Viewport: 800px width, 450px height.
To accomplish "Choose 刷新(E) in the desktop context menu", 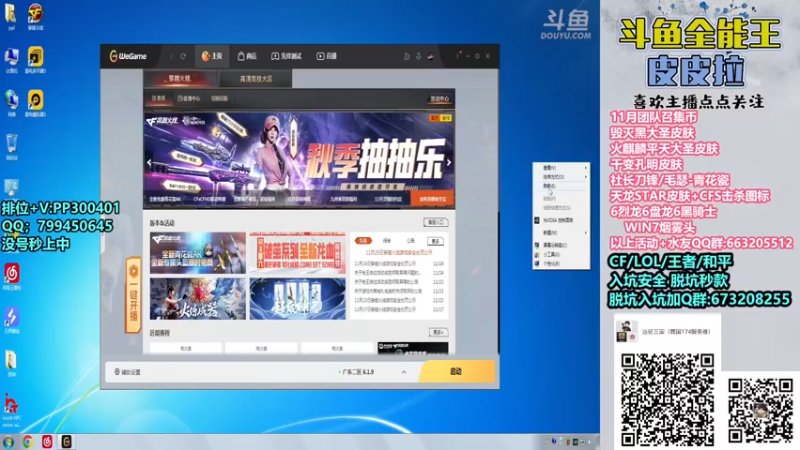I will tap(561, 186).
